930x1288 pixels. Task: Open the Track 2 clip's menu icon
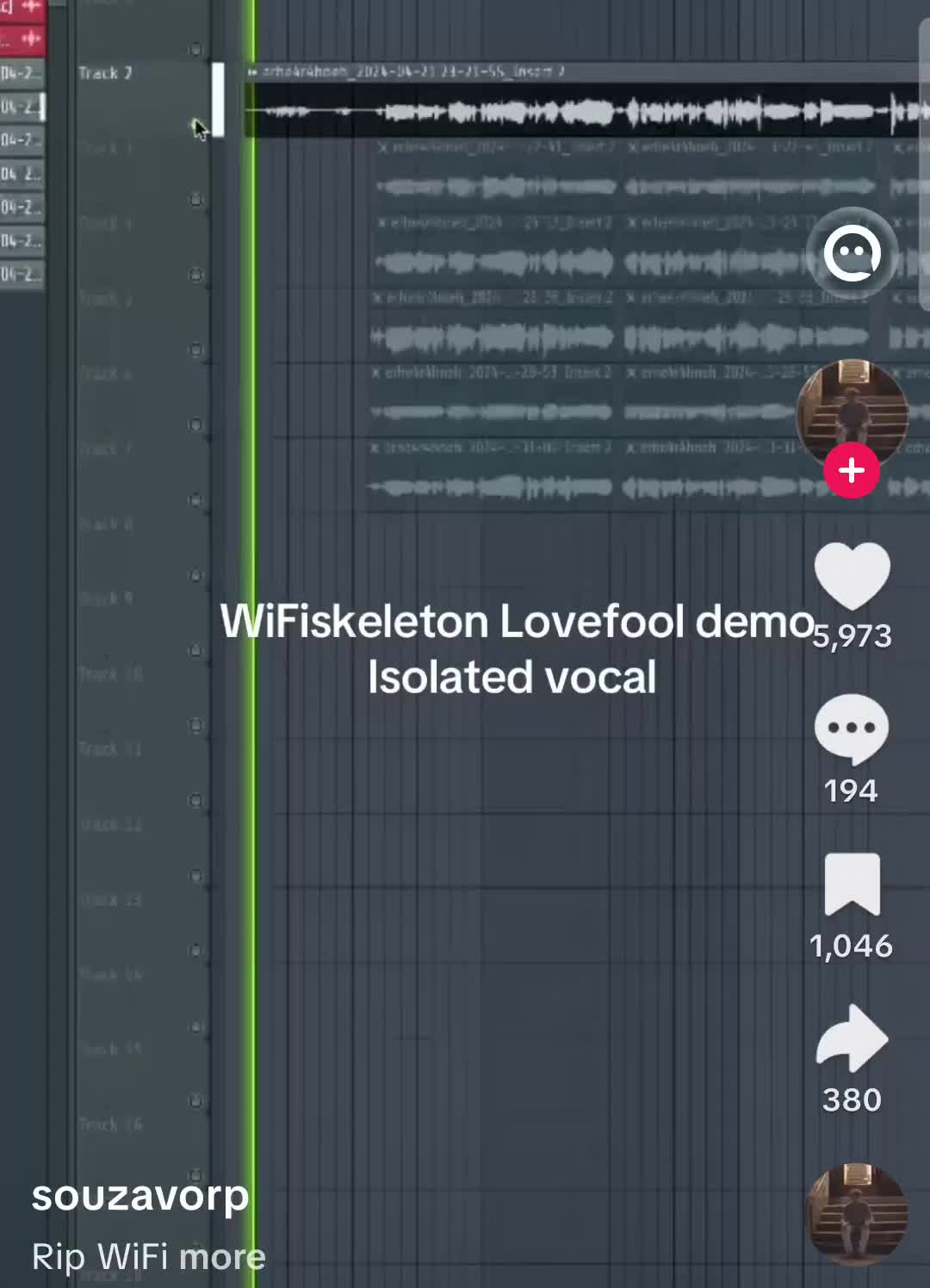(252, 72)
